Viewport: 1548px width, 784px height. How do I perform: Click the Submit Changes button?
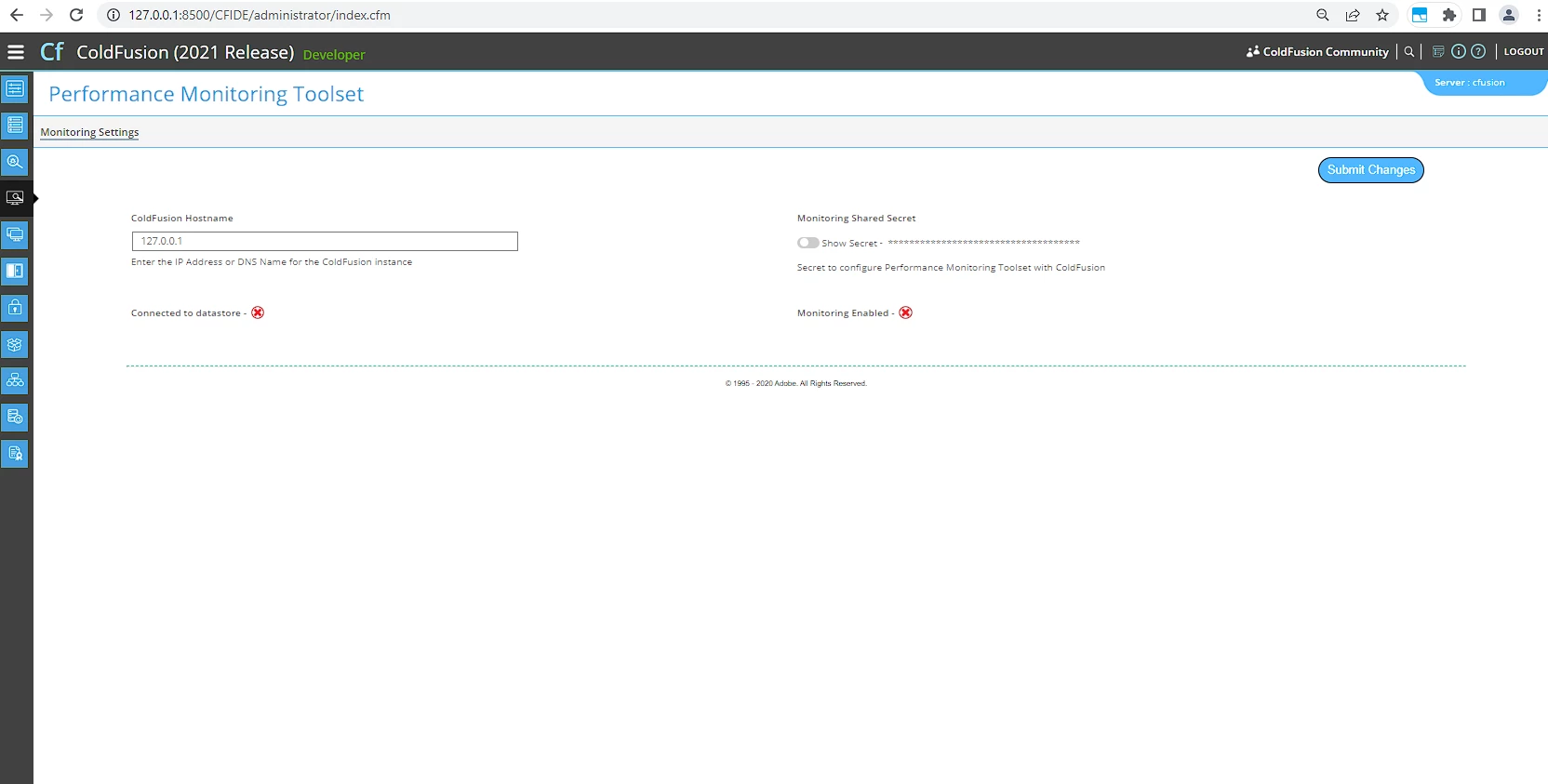(1371, 170)
